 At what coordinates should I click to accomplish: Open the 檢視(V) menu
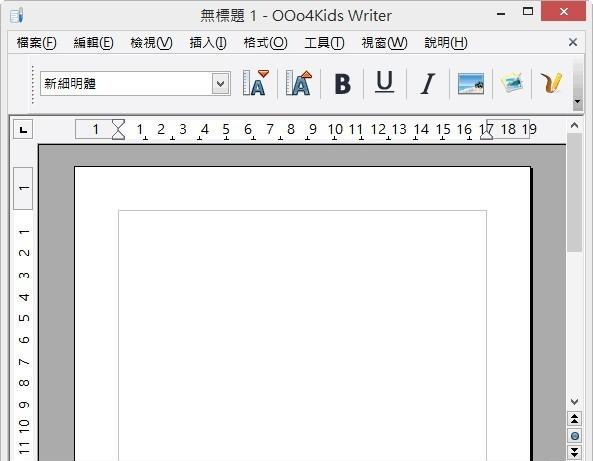coord(151,43)
